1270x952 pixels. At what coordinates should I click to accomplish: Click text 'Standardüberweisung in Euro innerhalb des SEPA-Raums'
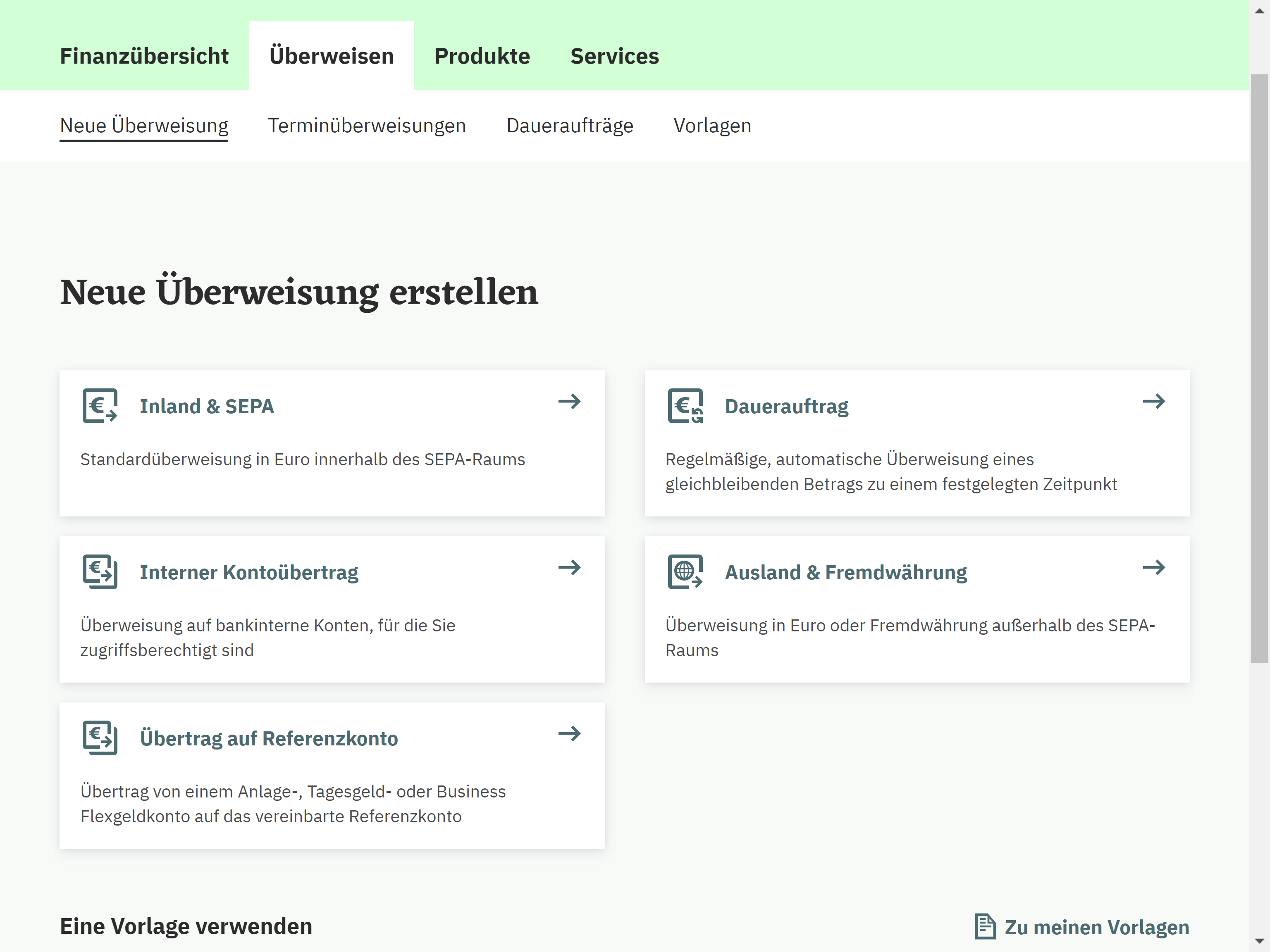[x=303, y=459]
